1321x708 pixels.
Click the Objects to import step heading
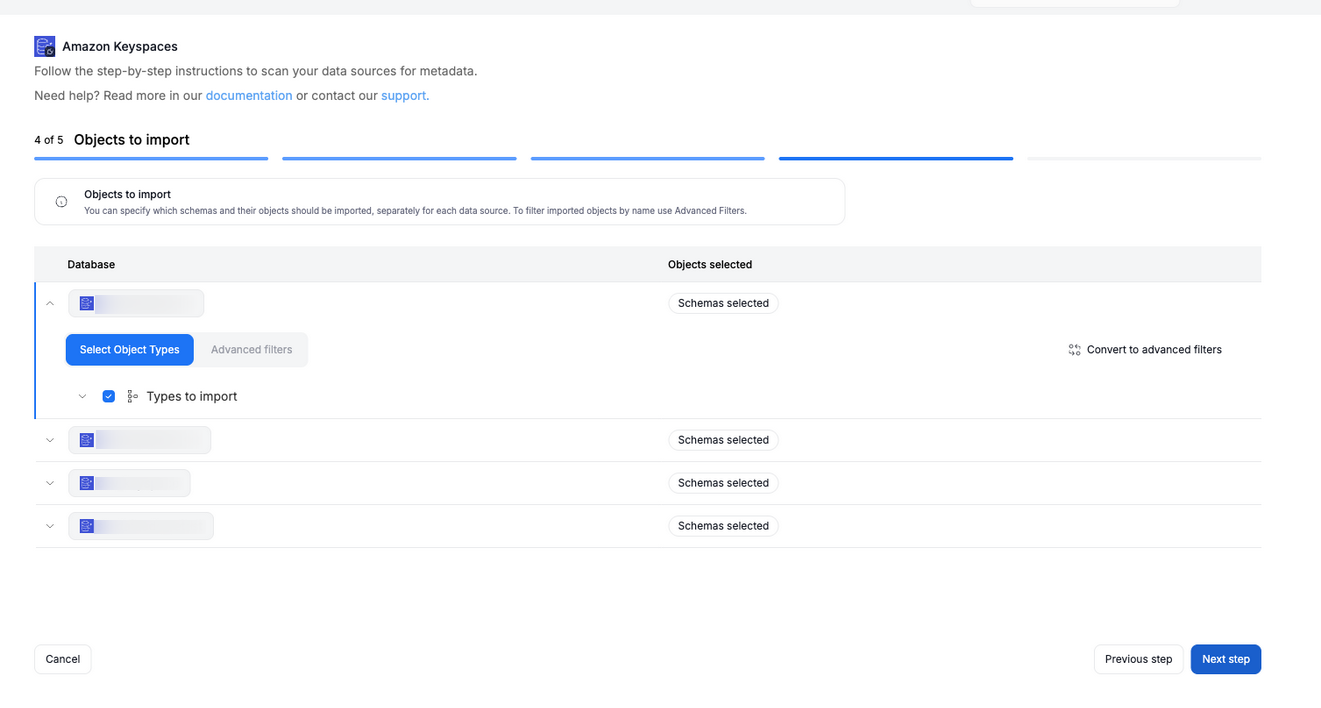point(132,140)
